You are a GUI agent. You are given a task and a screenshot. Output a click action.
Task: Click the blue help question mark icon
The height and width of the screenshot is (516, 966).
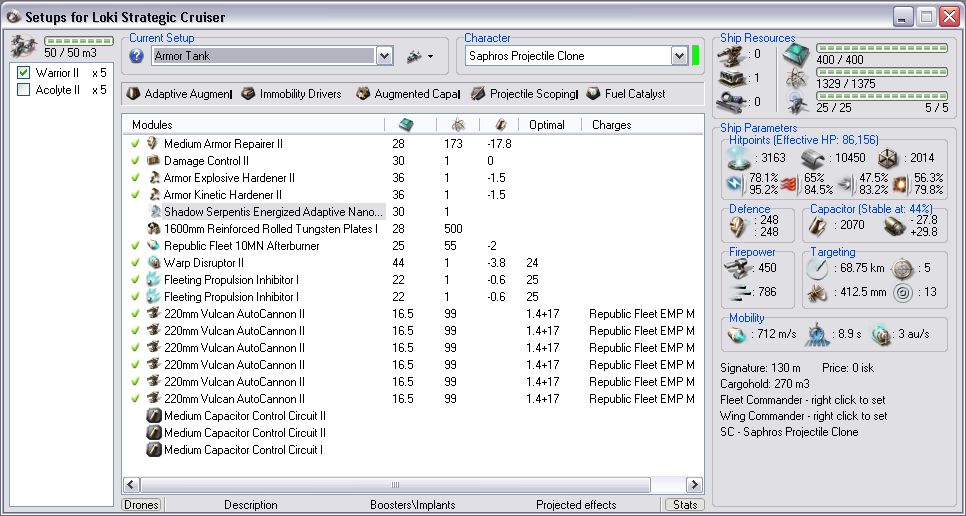pos(136,56)
